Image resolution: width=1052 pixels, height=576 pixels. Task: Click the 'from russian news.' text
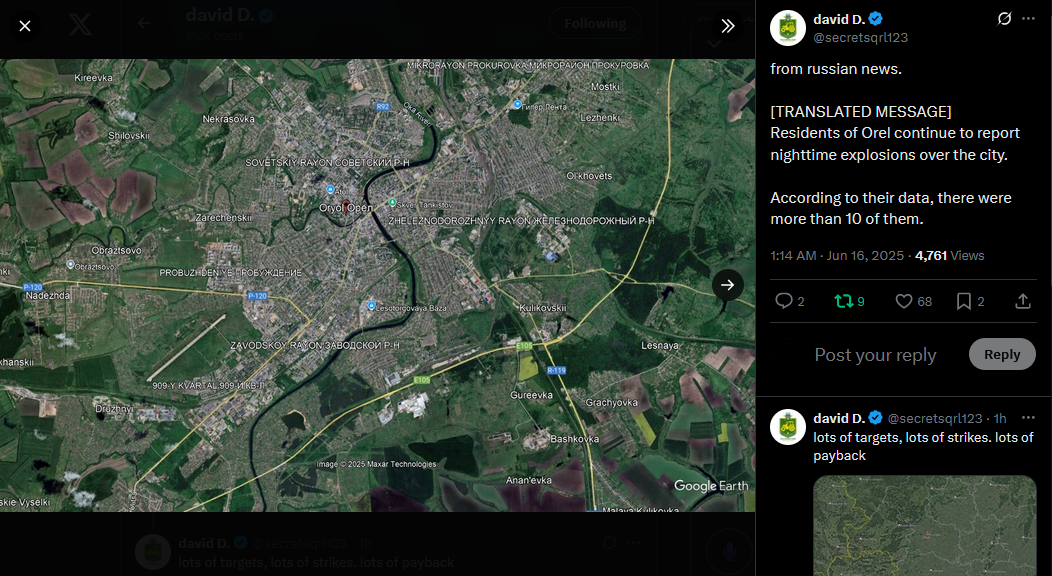click(836, 69)
